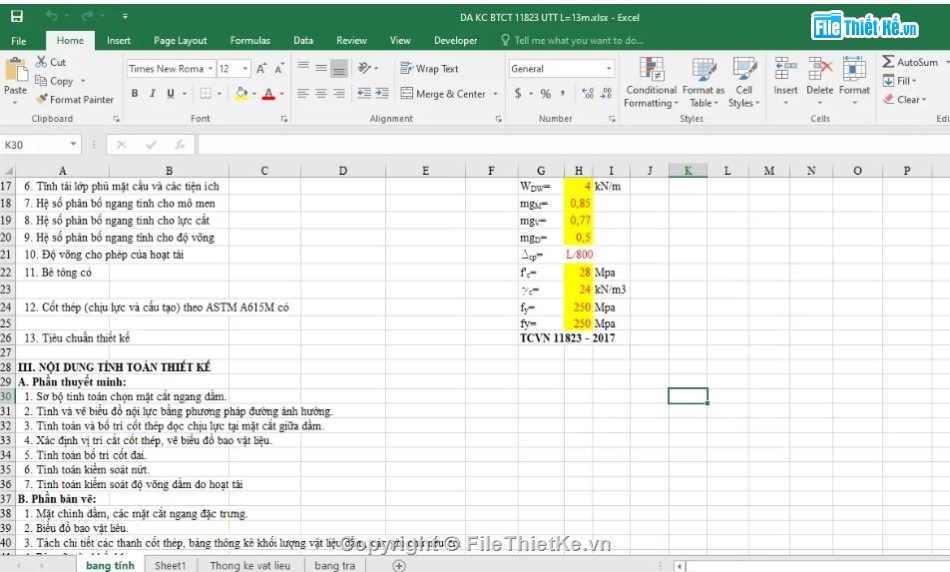Enable Wrap Text

pyautogui.click(x=430, y=68)
